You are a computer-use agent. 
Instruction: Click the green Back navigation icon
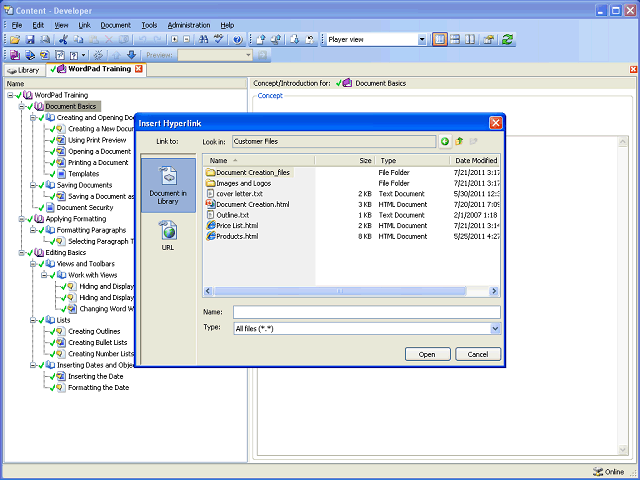pyautogui.click(x=445, y=142)
